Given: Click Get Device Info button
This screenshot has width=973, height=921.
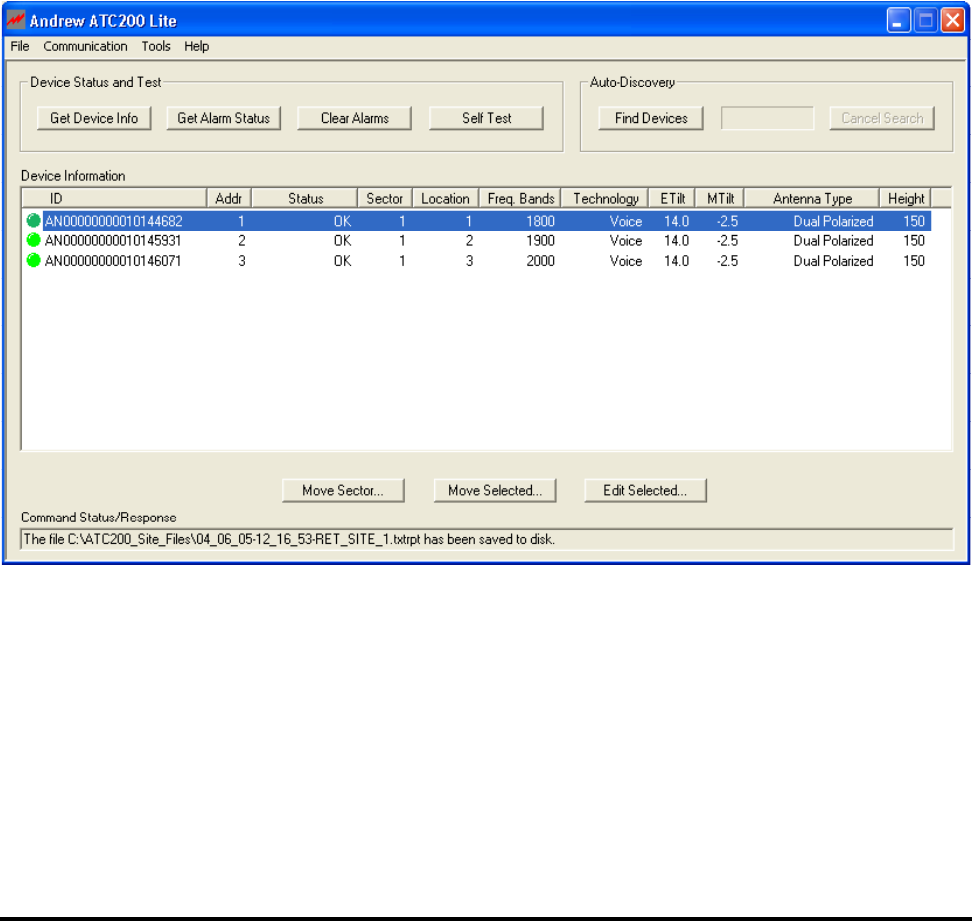Looking at the screenshot, I should click(94, 118).
